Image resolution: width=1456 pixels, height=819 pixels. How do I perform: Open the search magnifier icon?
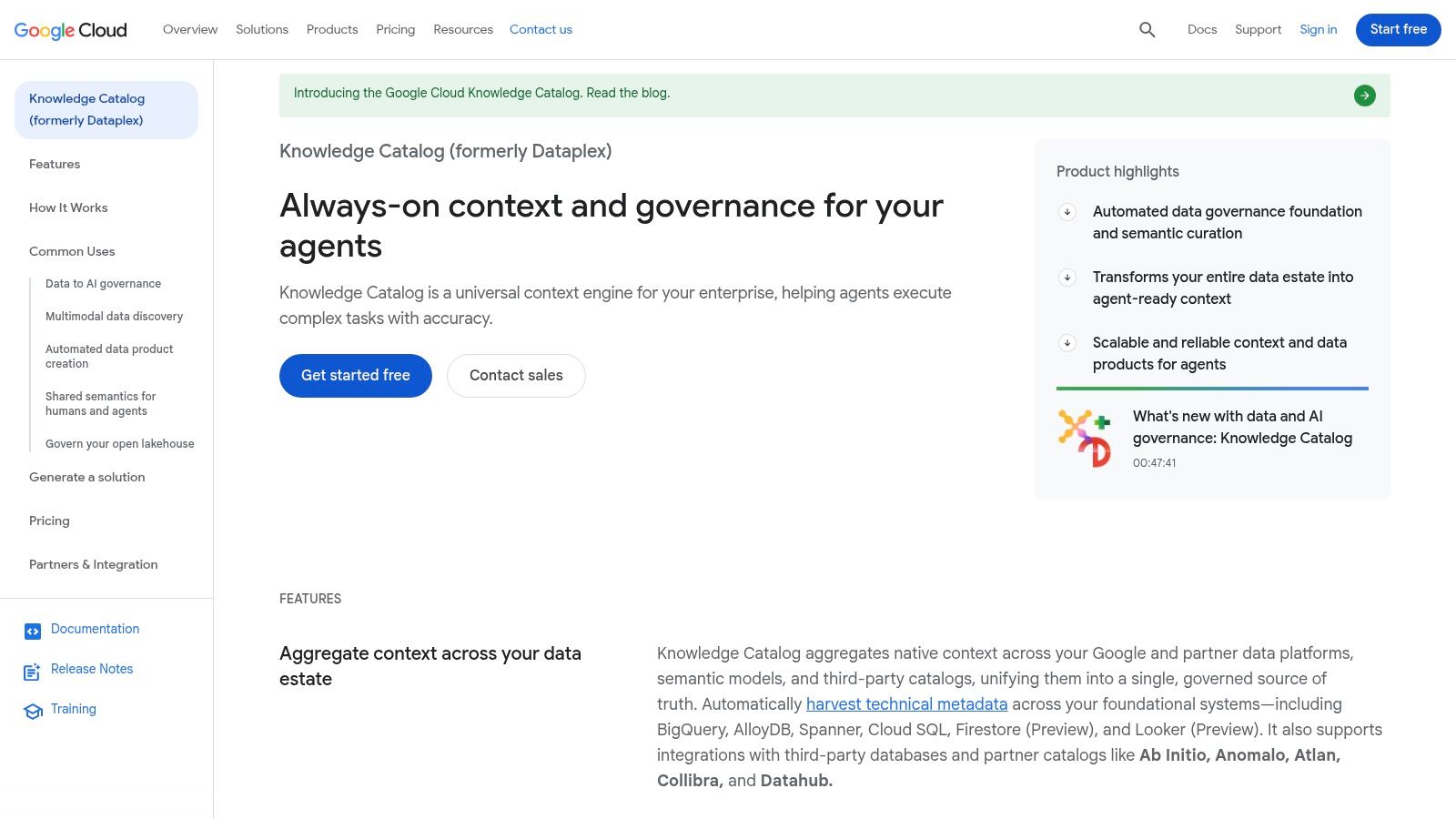[1147, 30]
